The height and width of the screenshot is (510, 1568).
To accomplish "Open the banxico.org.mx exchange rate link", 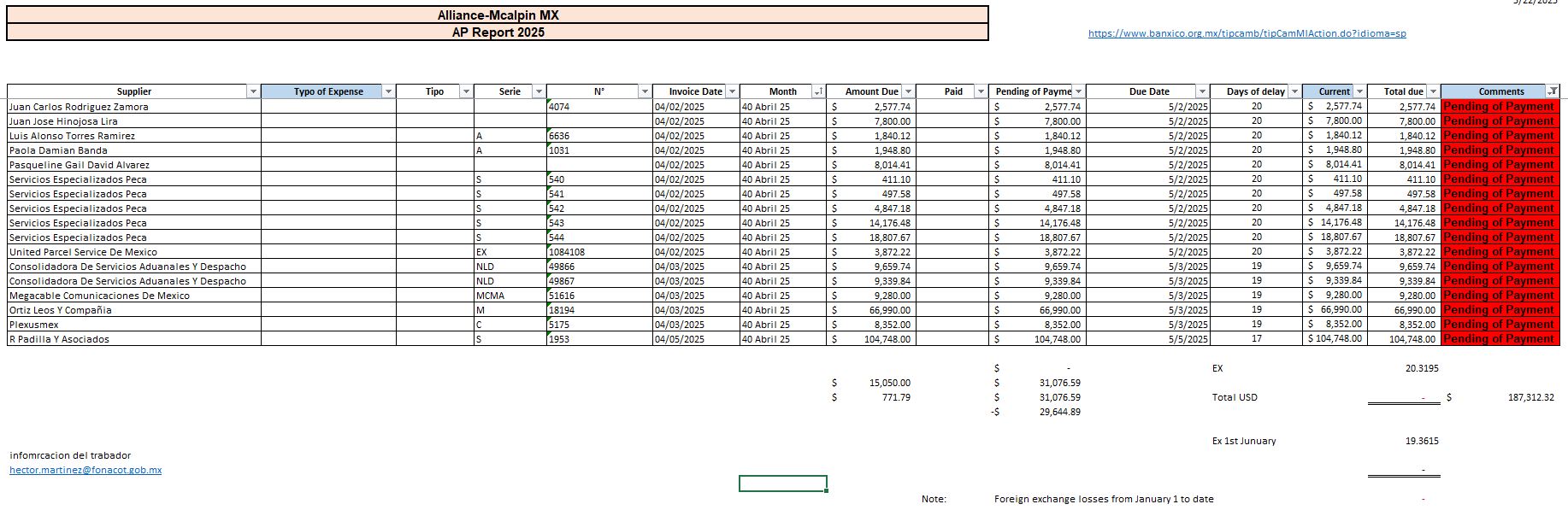I will (x=1247, y=33).
